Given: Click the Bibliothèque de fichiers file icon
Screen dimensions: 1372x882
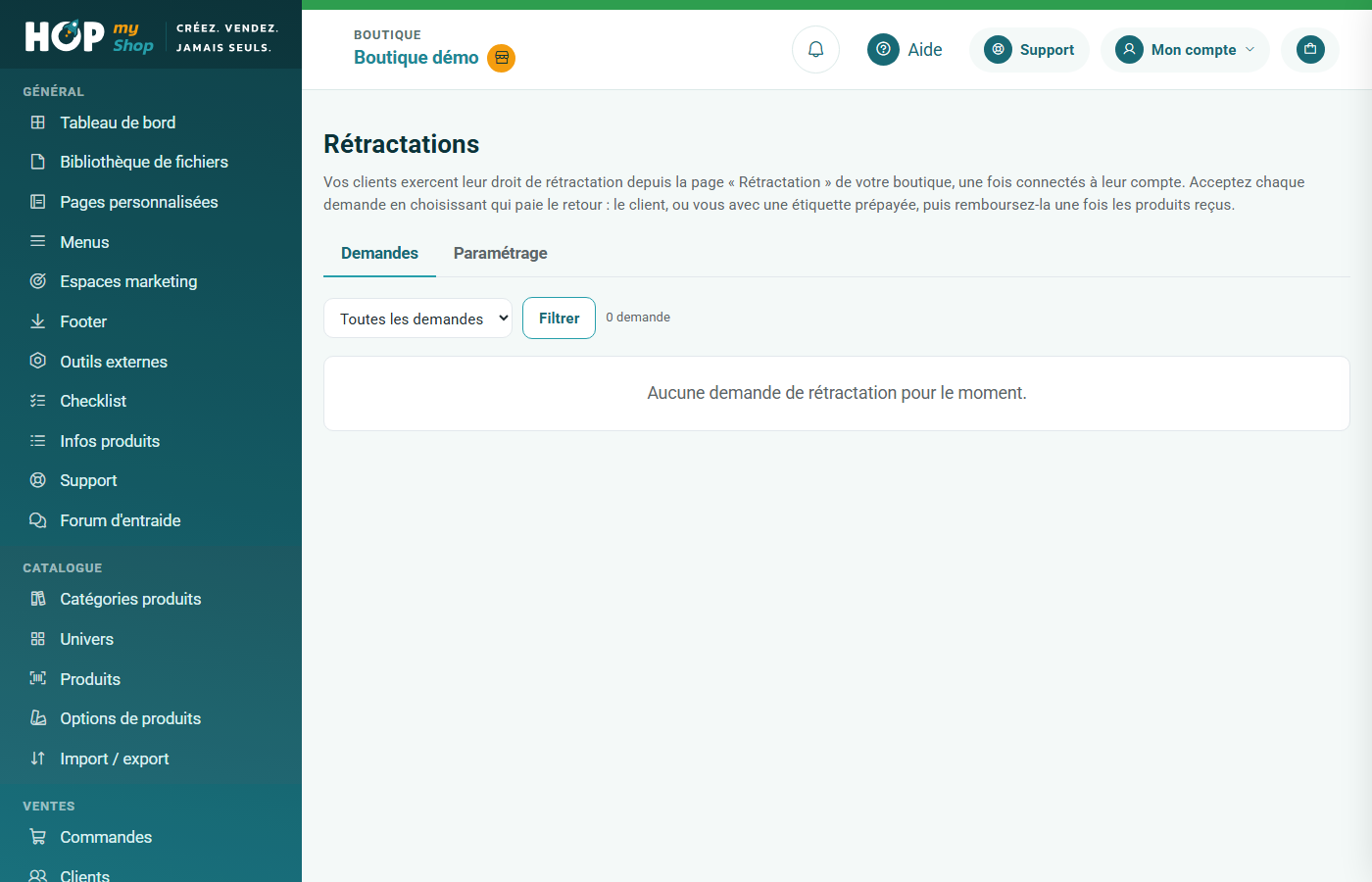Looking at the screenshot, I should [38, 162].
